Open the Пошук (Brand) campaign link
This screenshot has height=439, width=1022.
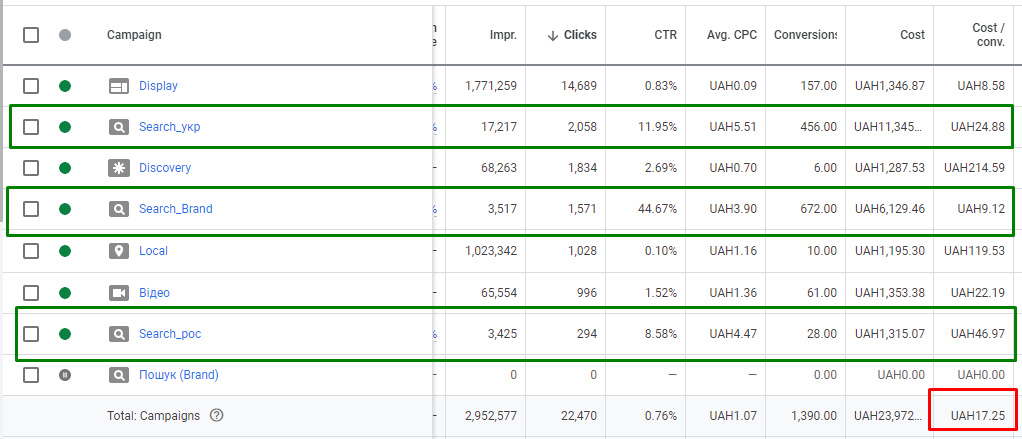tap(178, 375)
